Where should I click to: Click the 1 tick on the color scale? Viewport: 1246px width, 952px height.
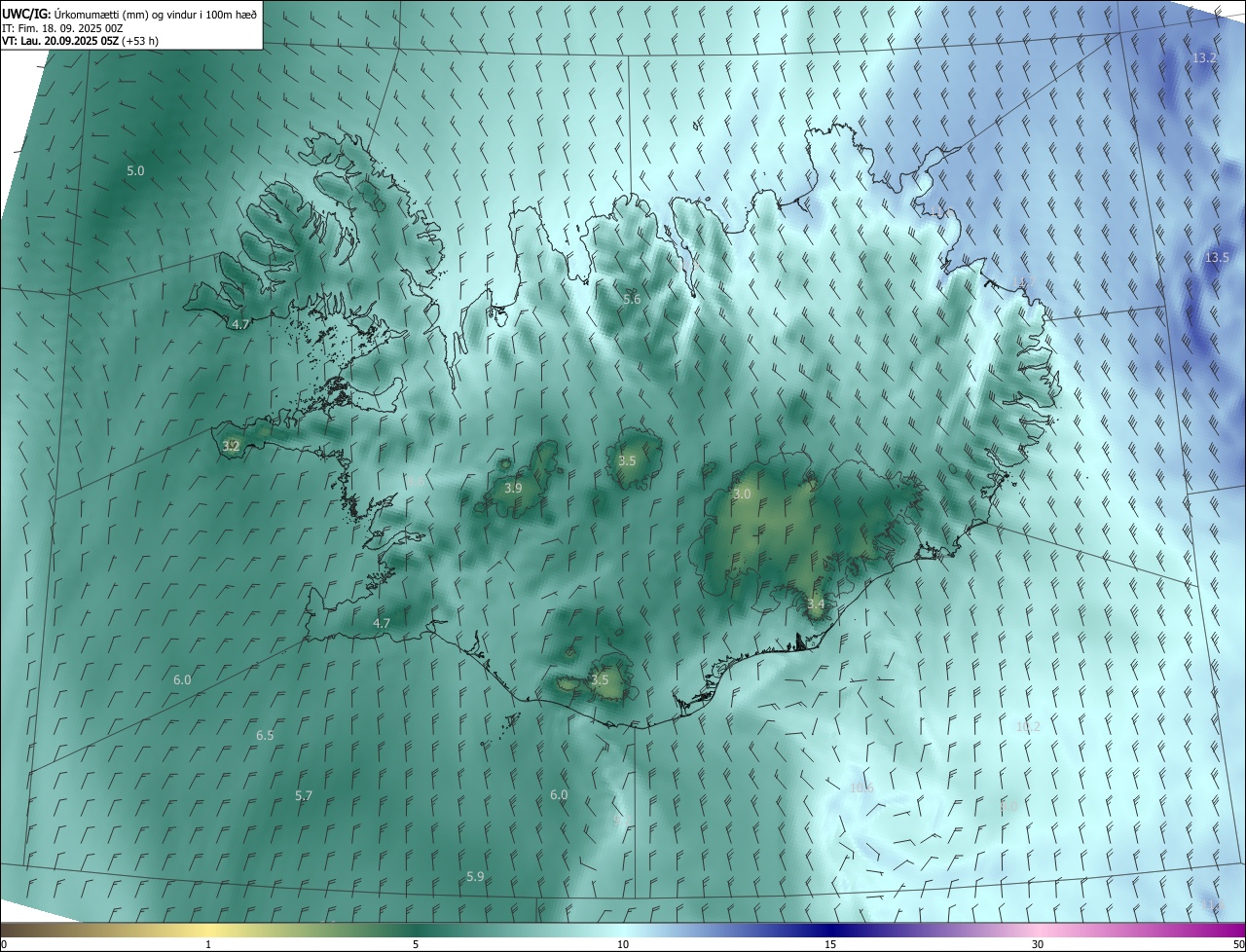(x=208, y=944)
